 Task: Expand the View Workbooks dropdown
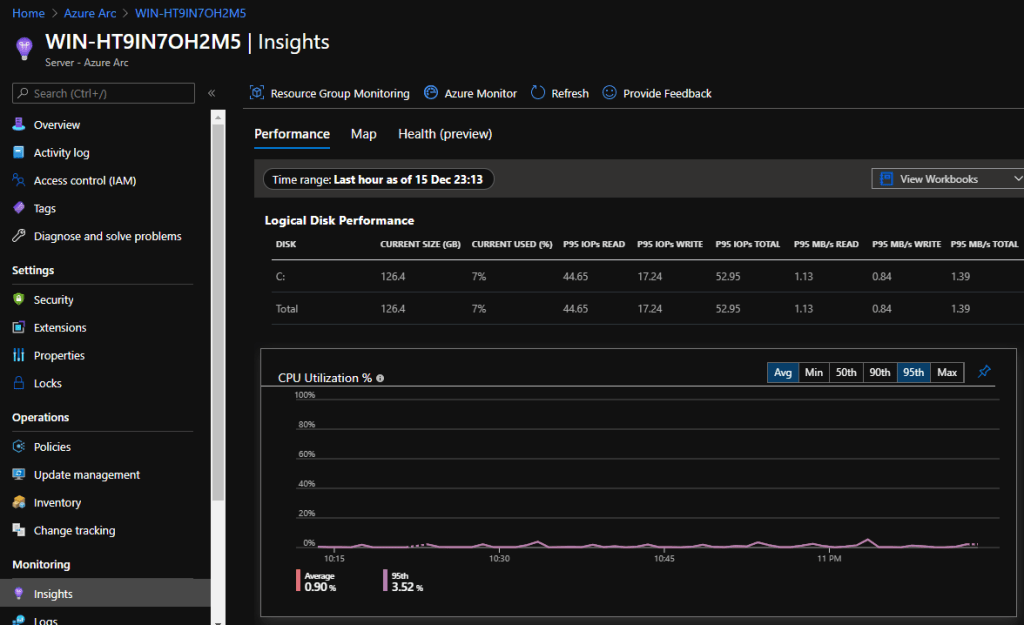coord(947,179)
